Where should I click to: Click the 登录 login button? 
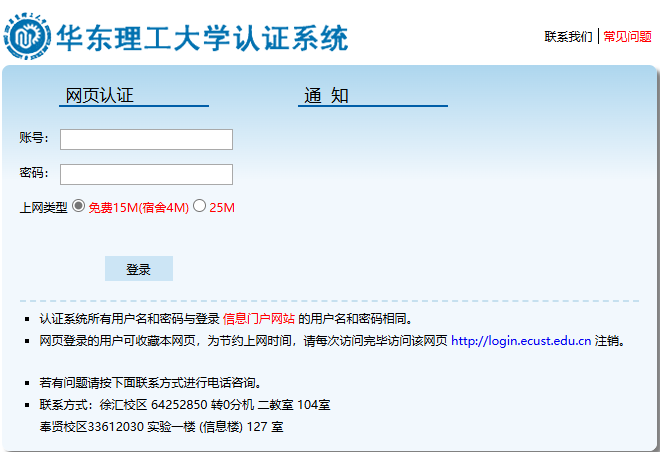click(139, 269)
